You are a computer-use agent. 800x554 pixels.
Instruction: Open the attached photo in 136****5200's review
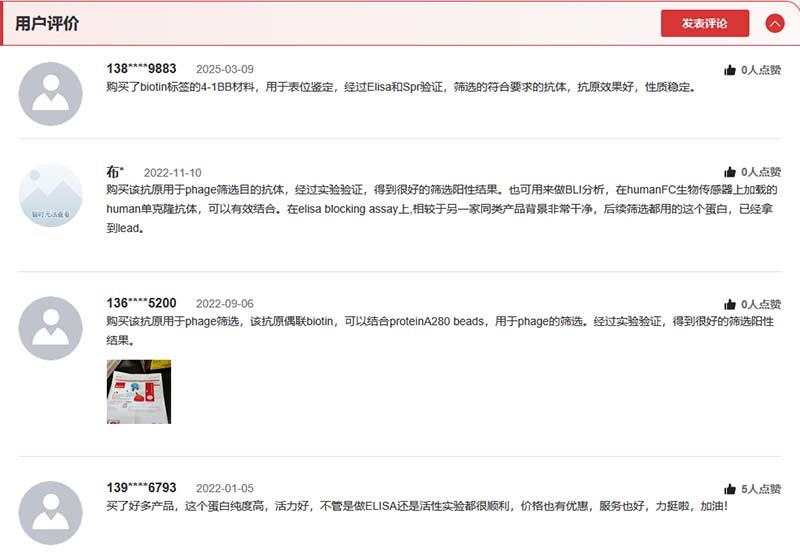click(x=139, y=391)
